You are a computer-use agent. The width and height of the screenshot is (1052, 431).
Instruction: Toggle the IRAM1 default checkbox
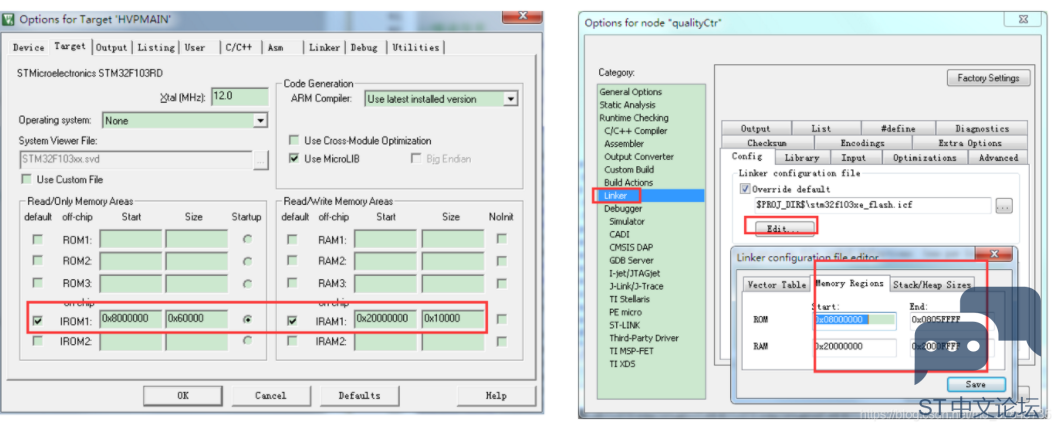[x=293, y=321]
